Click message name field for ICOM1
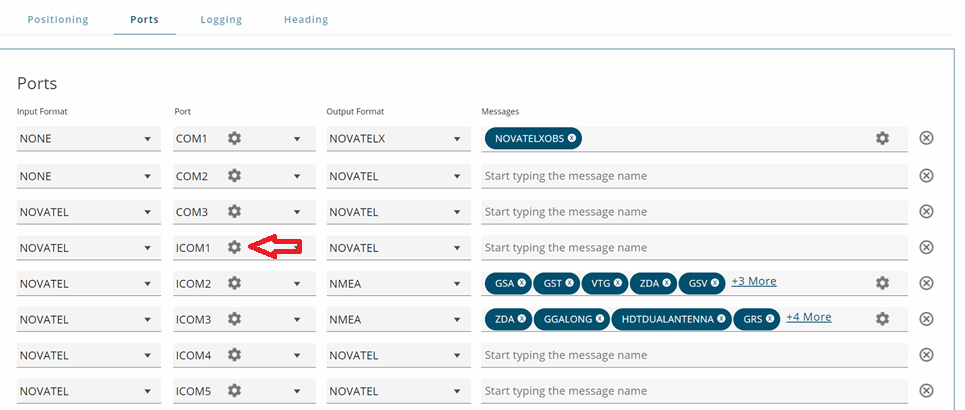This screenshot has width=965, height=410. click(x=694, y=247)
